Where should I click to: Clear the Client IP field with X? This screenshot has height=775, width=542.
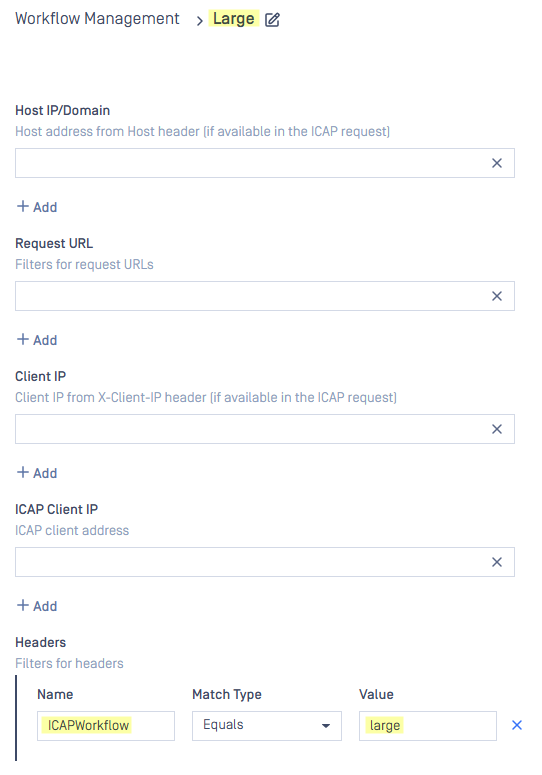[x=497, y=429]
